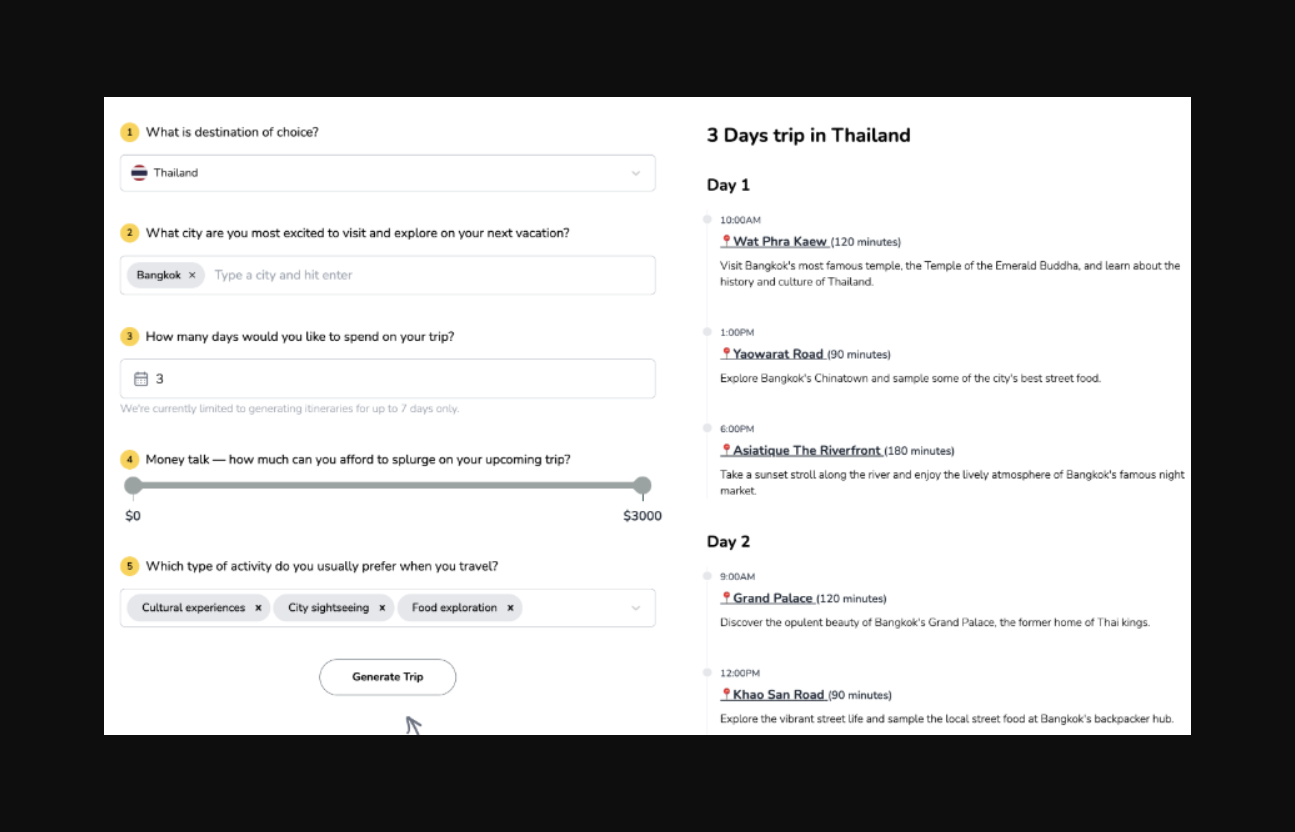Remove the City sightseeing tag
Image resolution: width=1295 pixels, height=832 pixels.
coord(382,608)
